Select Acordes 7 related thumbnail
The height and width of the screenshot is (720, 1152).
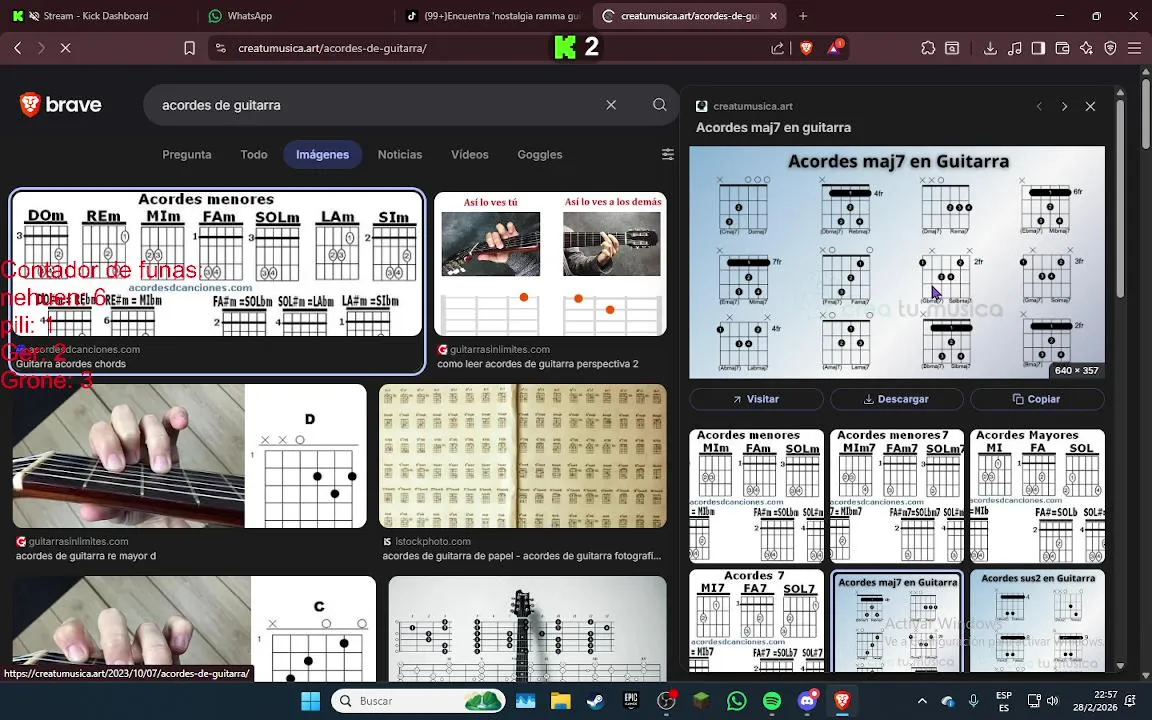pos(756,621)
